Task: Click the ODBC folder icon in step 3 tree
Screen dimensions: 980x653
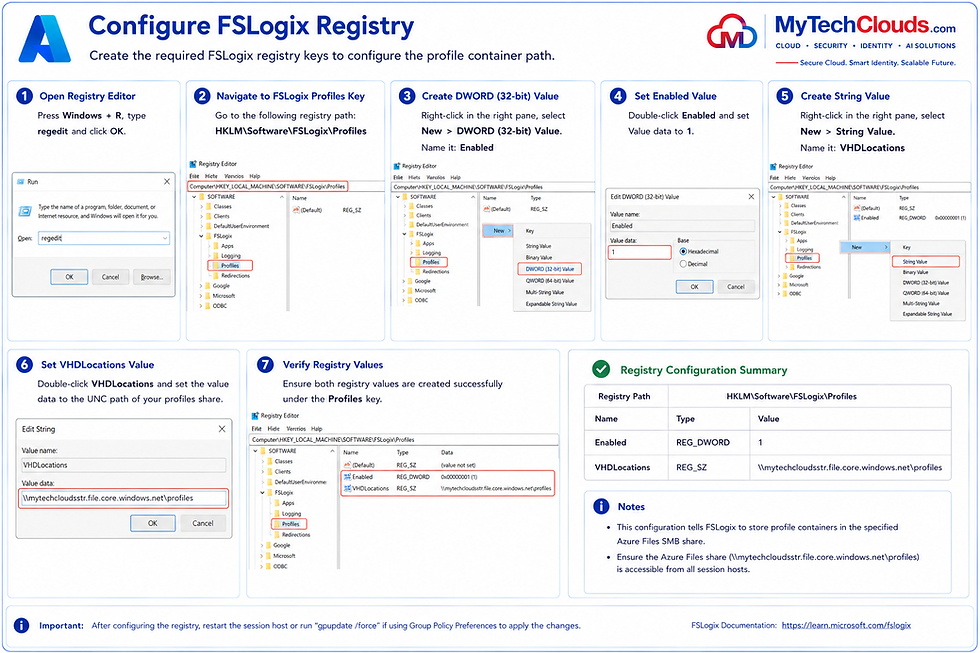Action: (x=411, y=300)
